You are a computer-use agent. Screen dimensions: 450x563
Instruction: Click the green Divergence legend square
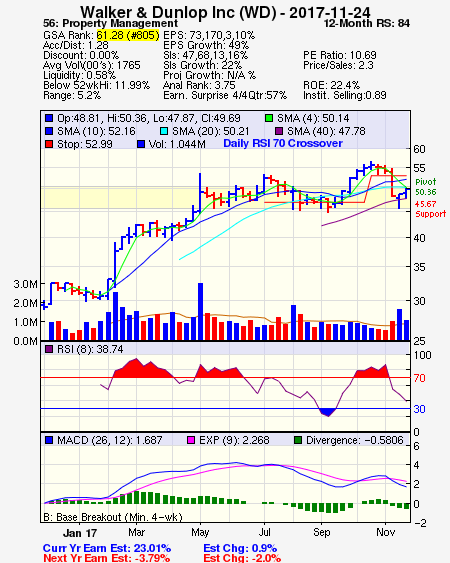click(x=298, y=440)
